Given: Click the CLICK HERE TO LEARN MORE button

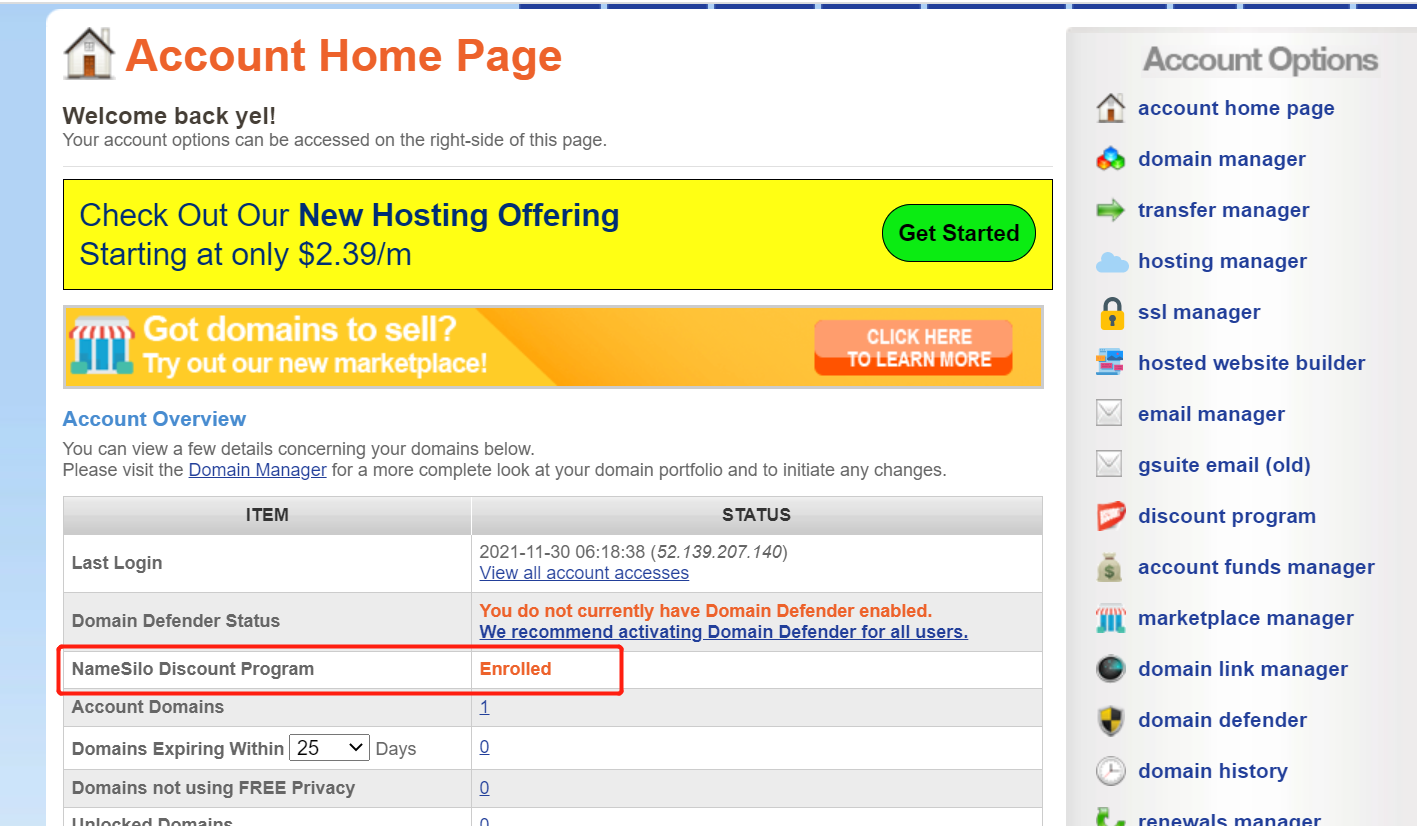Looking at the screenshot, I should point(913,347).
